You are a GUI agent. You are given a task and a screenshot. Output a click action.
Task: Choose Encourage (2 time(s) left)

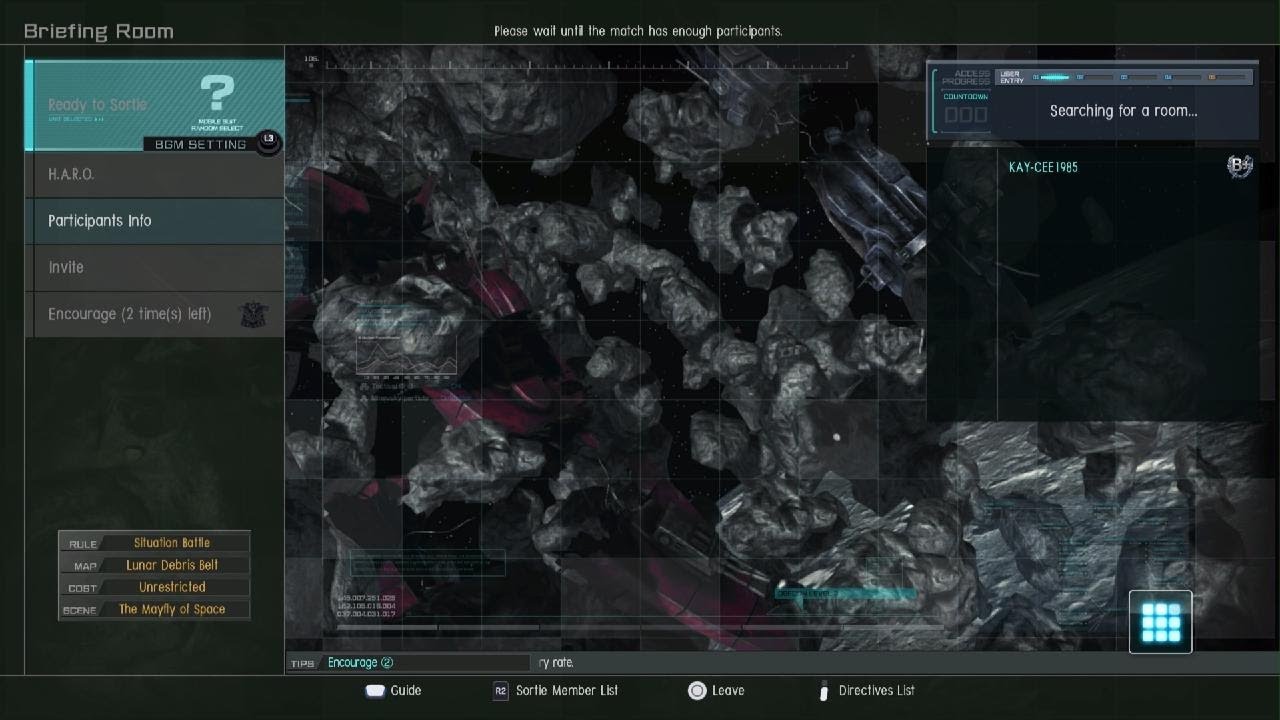pos(155,314)
